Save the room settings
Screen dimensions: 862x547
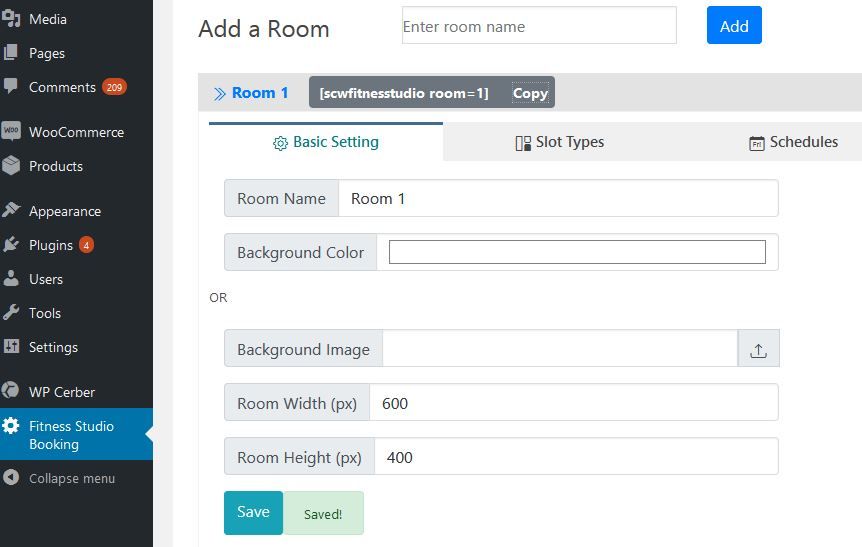253,512
